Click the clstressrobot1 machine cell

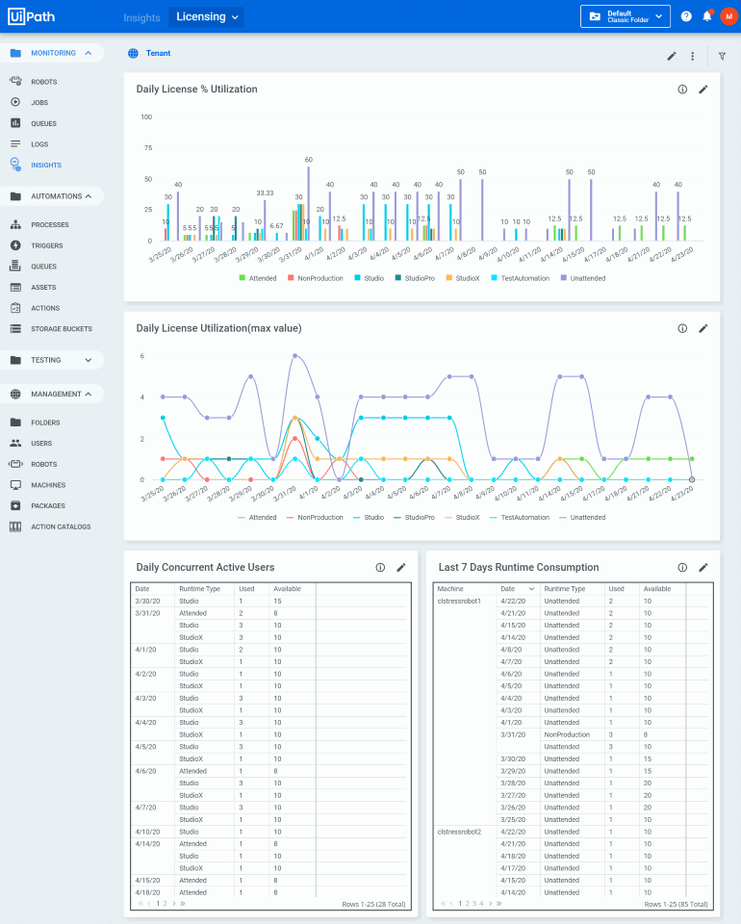point(460,601)
